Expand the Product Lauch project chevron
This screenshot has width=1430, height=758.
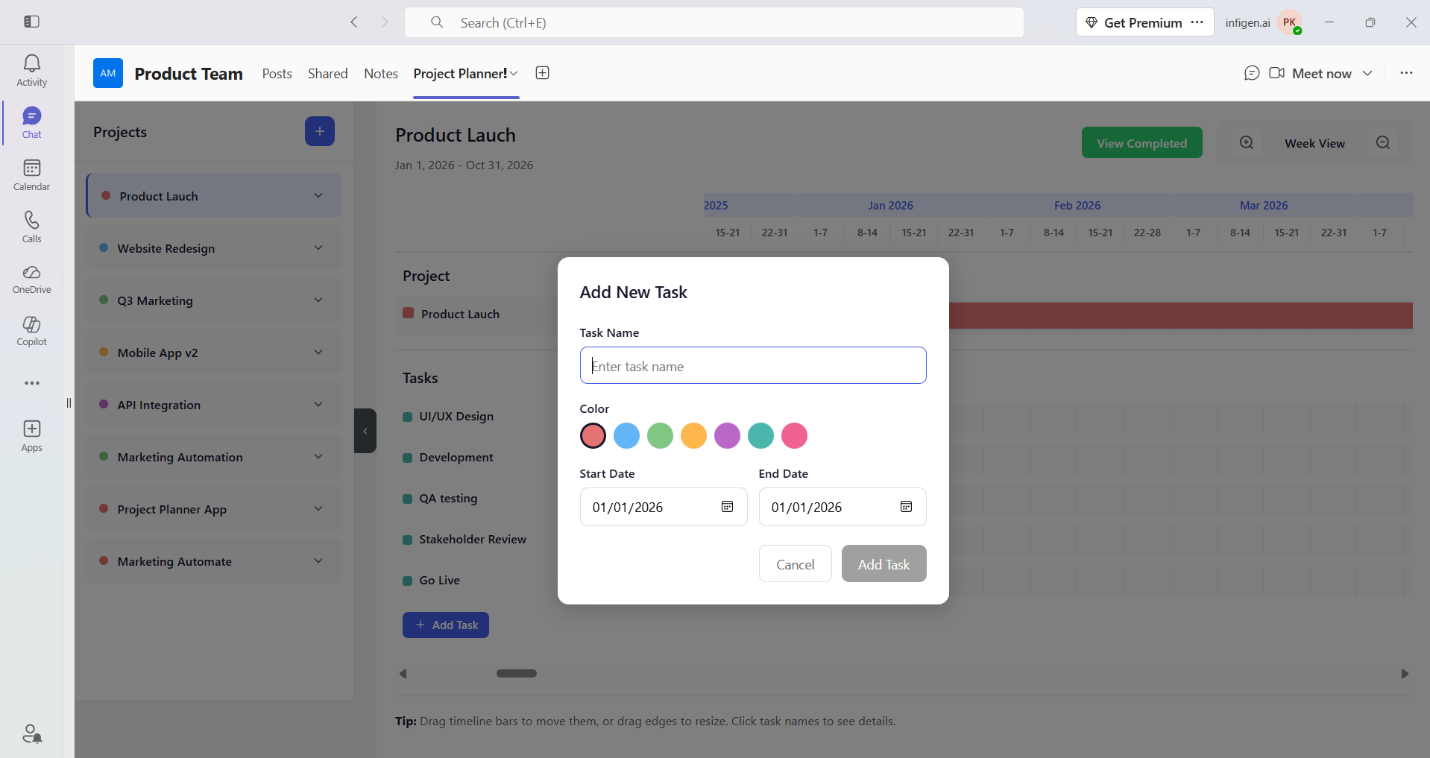pos(318,196)
